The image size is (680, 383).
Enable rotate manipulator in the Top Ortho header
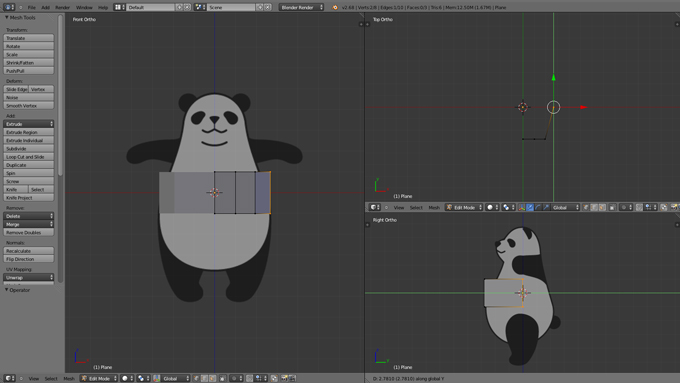(x=538, y=207)
